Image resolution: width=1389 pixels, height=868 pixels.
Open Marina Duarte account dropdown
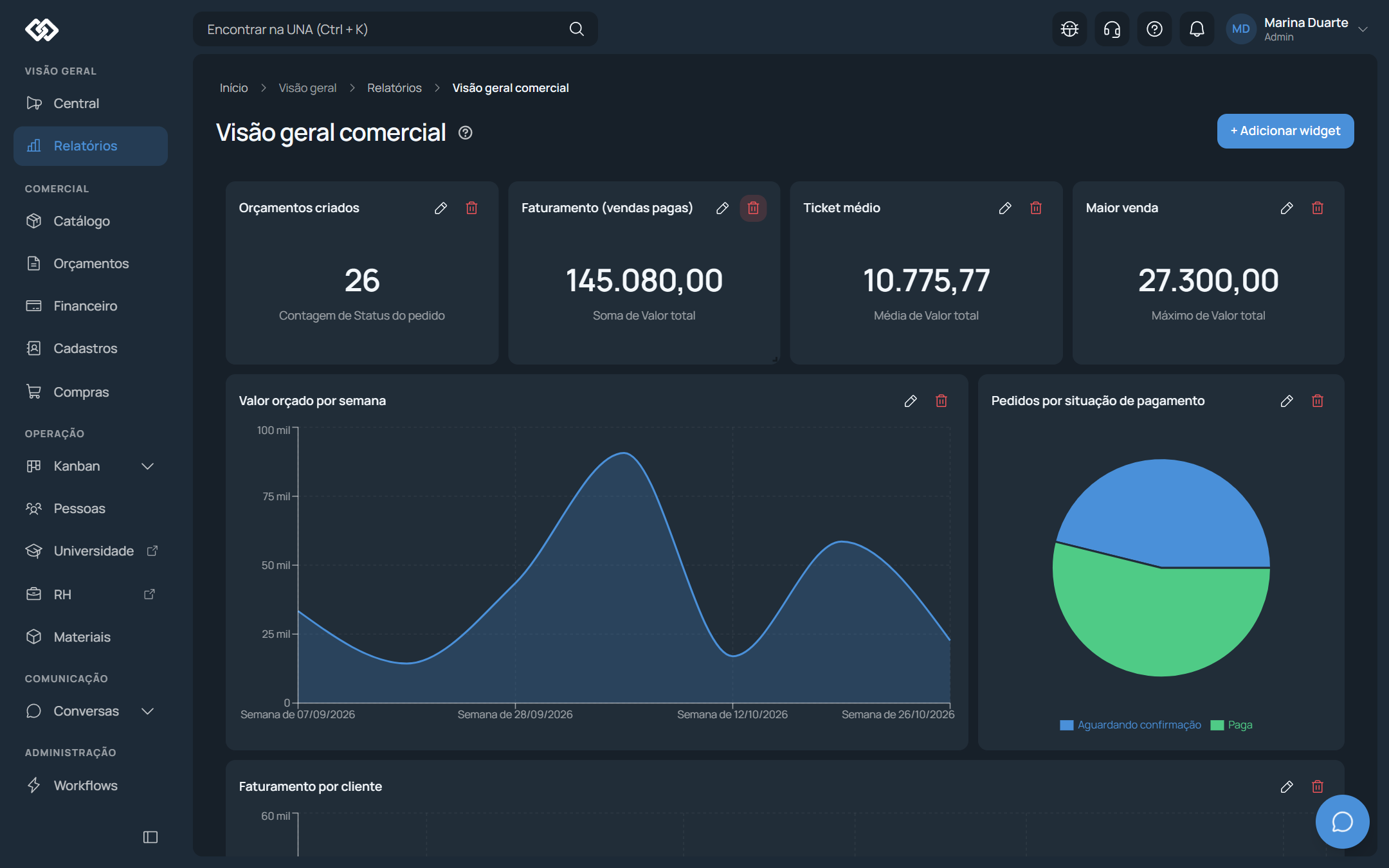click(x=1298, y=29)
